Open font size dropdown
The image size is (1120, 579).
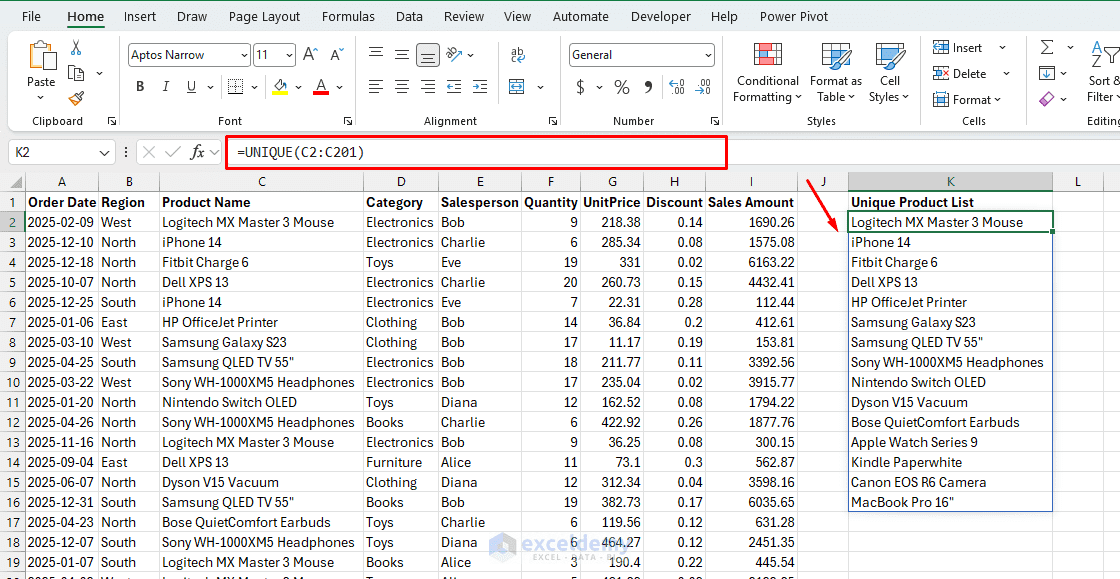pyautogui.click(x=289, y=55)
